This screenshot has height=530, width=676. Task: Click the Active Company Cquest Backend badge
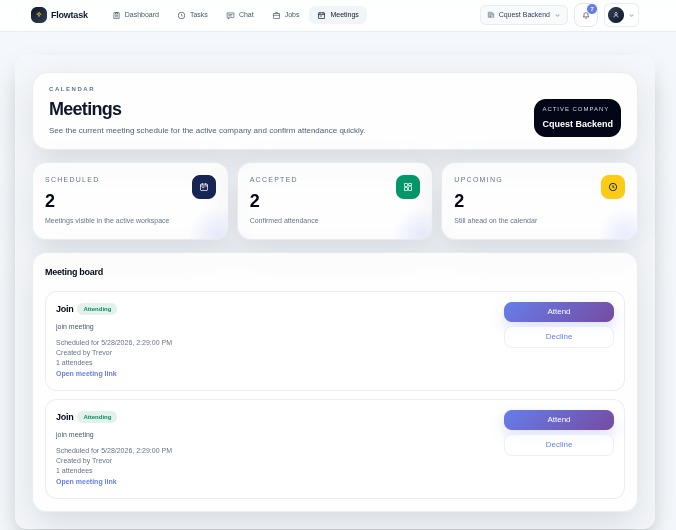click(577, 118)
